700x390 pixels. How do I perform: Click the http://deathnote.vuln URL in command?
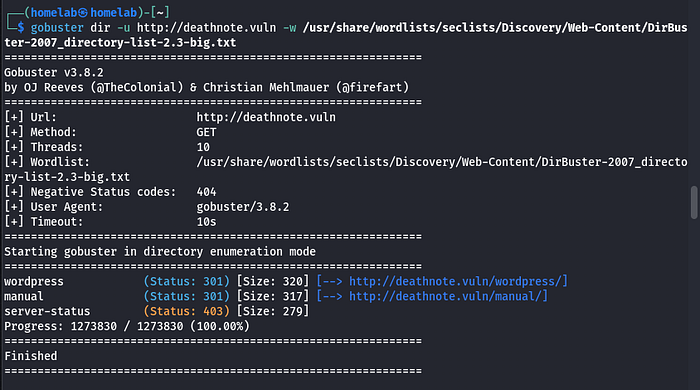[206, 28]
